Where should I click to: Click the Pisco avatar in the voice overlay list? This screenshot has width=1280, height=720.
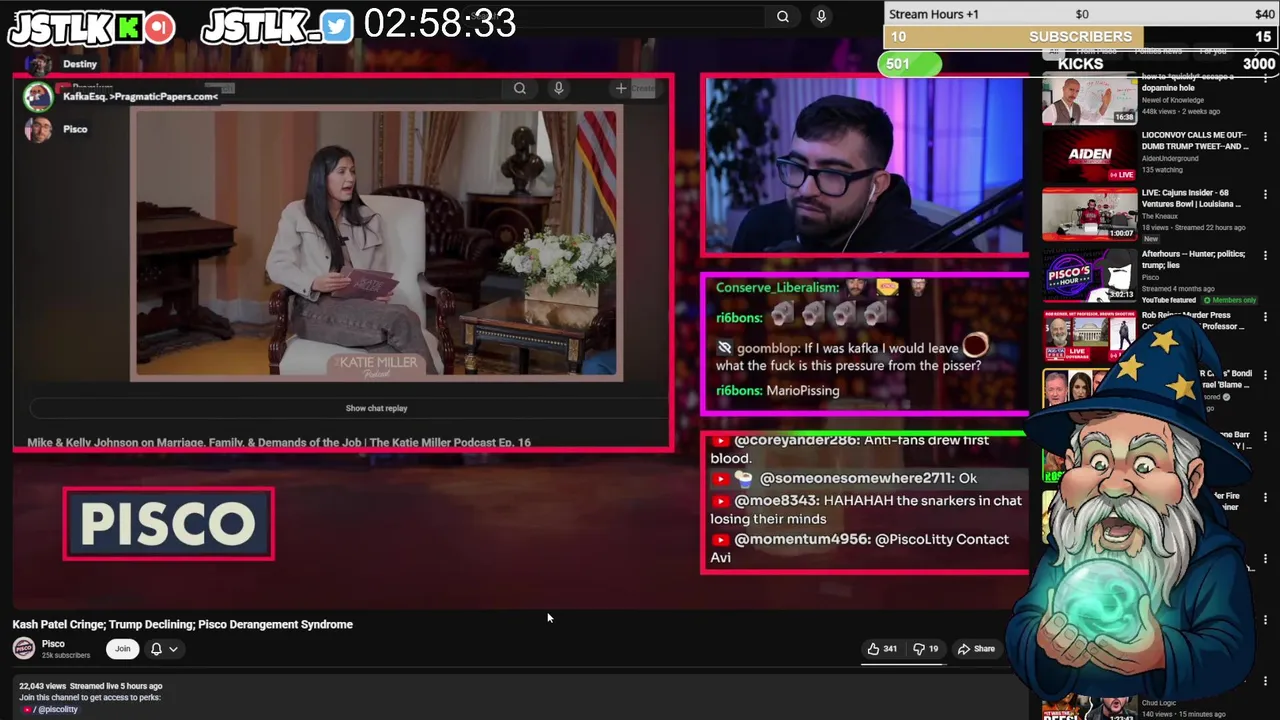[38, 130]
